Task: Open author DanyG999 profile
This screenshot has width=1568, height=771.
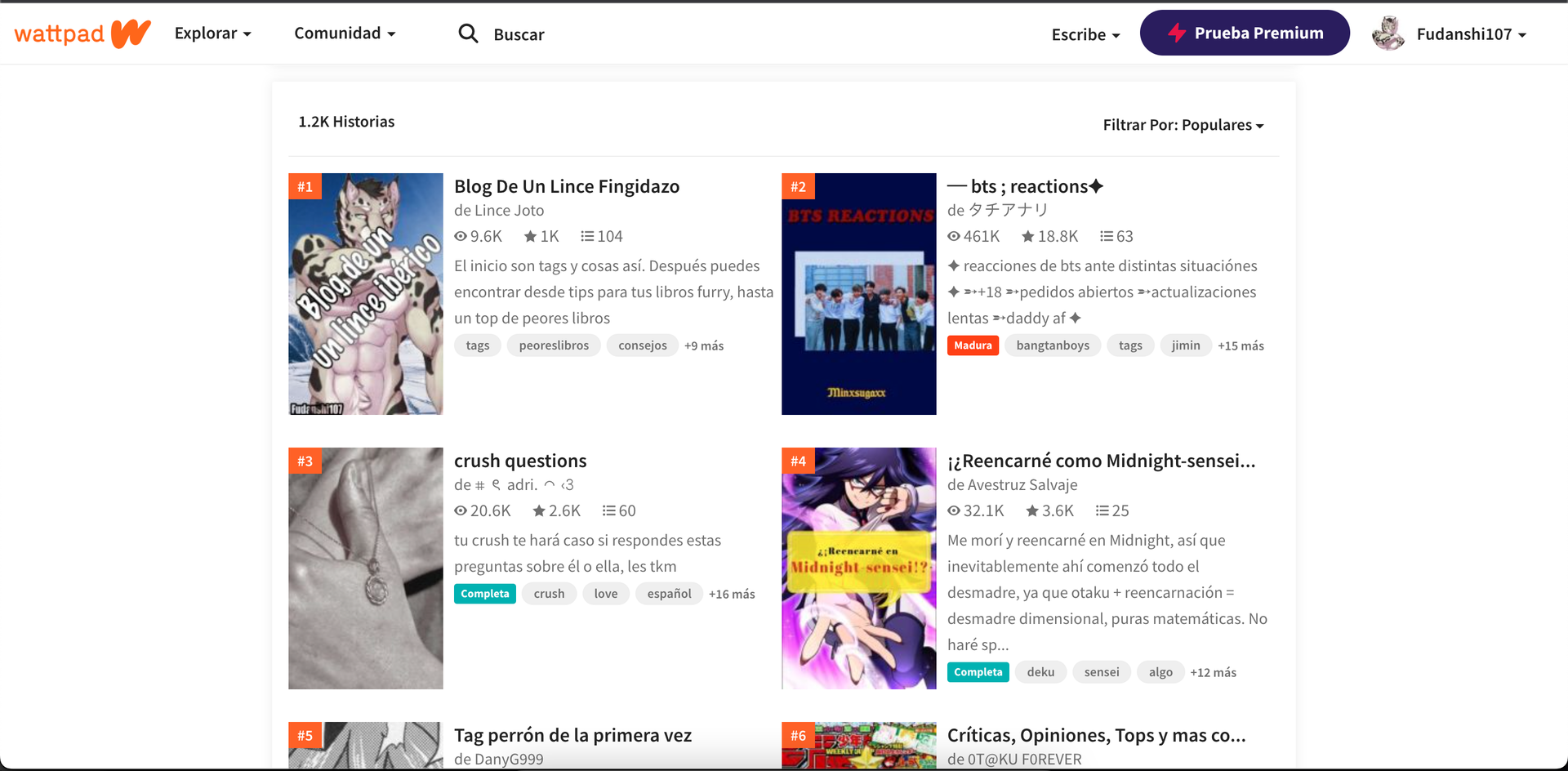Action: (509, 759)
